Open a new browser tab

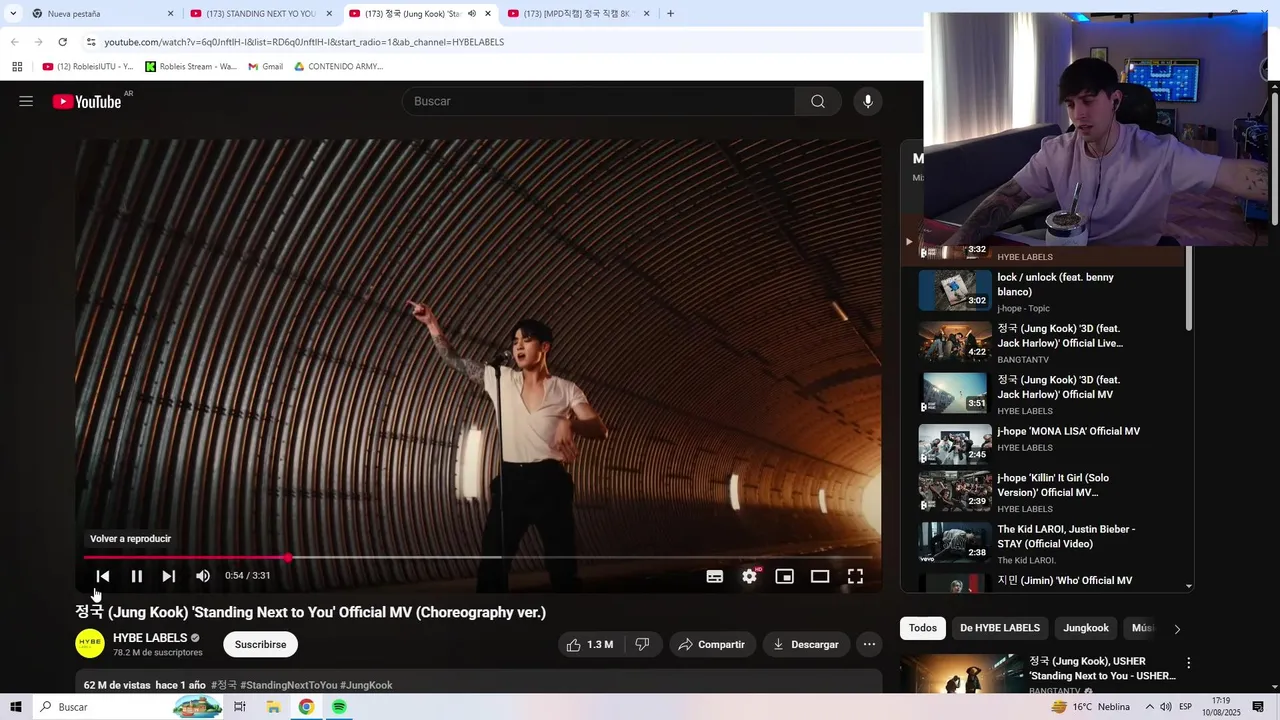coord(670,14)
